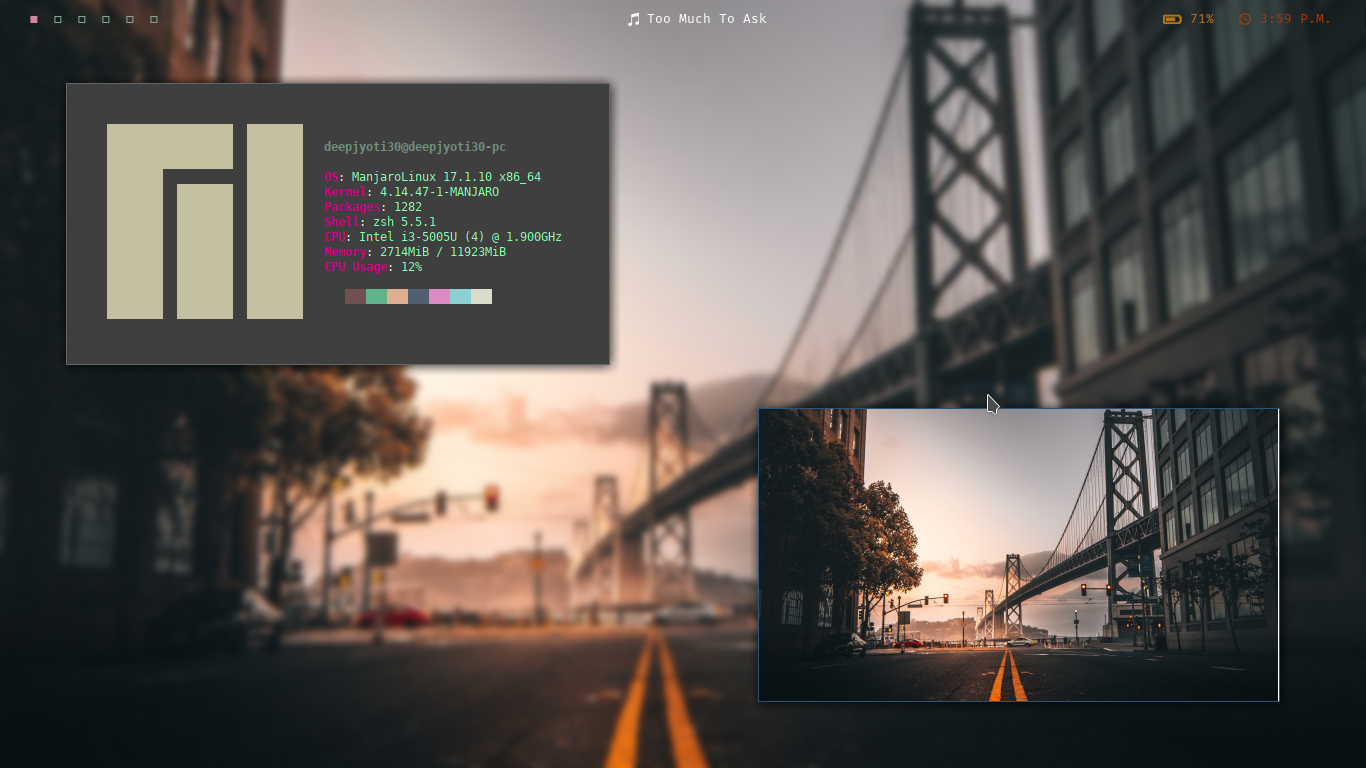Select the active pink workspace square
This screenshot has height=768, width=1366.
point(33,18)
